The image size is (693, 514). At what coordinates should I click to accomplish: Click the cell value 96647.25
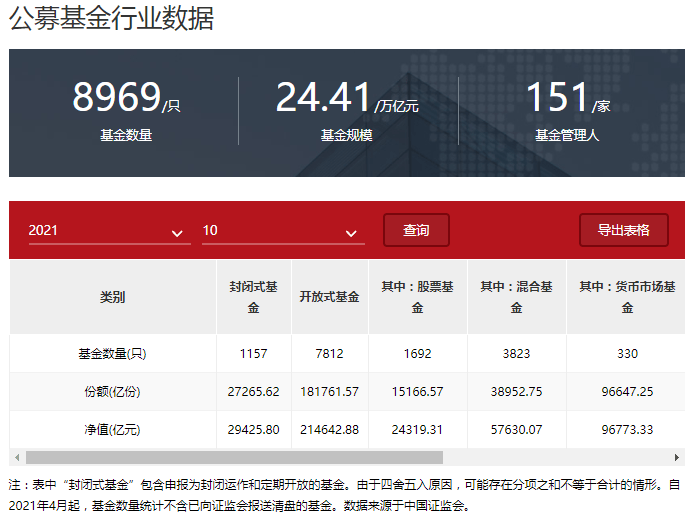tap(628, 392)
